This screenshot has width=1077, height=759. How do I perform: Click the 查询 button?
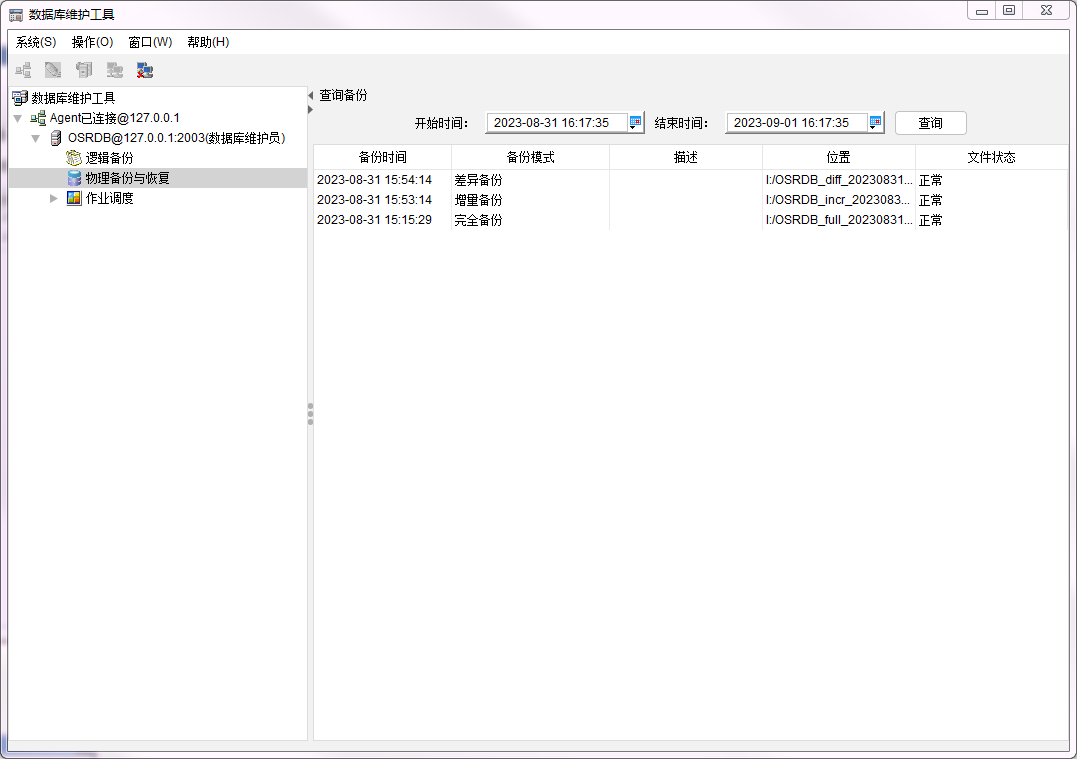(x=930, y=123)
